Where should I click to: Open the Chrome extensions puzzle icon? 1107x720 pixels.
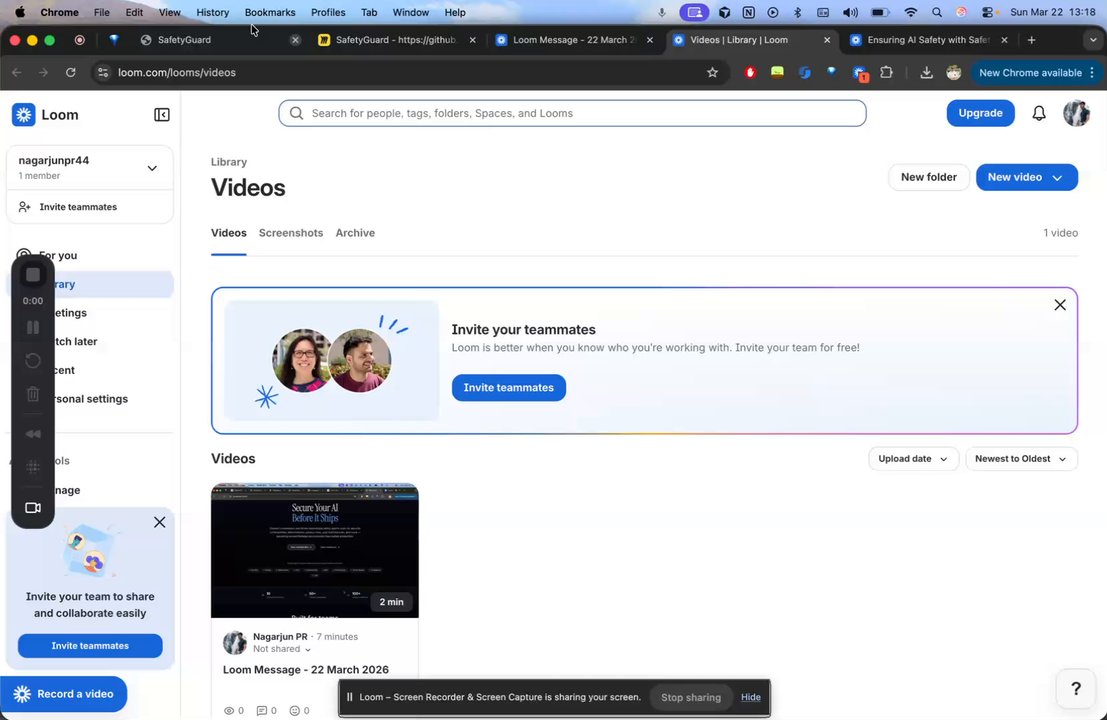click(886, 72)
